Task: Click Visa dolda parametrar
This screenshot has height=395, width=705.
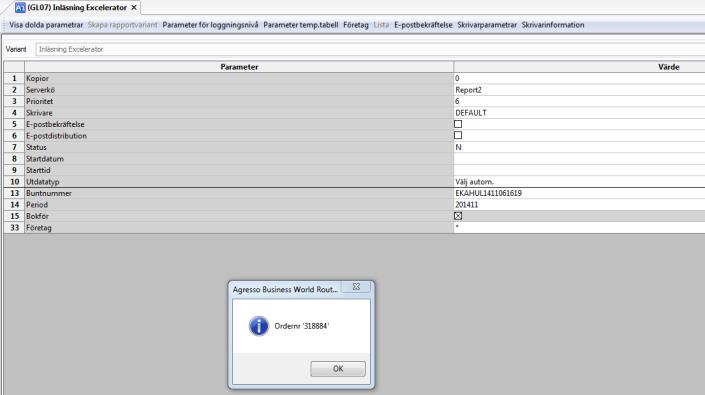Action: [x=46, y=25]
